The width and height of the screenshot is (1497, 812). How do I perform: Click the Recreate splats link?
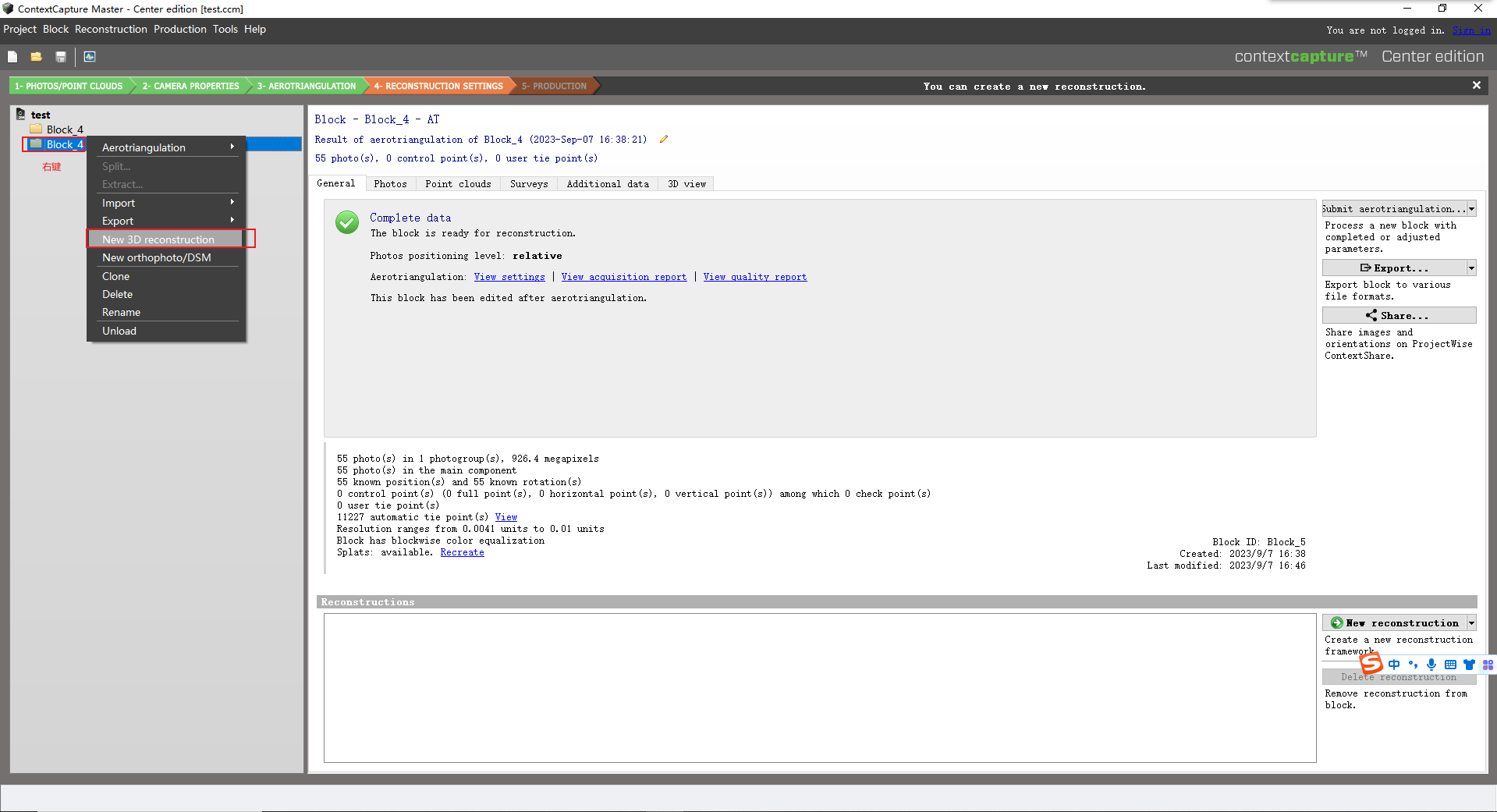click(x=462, y=552)
